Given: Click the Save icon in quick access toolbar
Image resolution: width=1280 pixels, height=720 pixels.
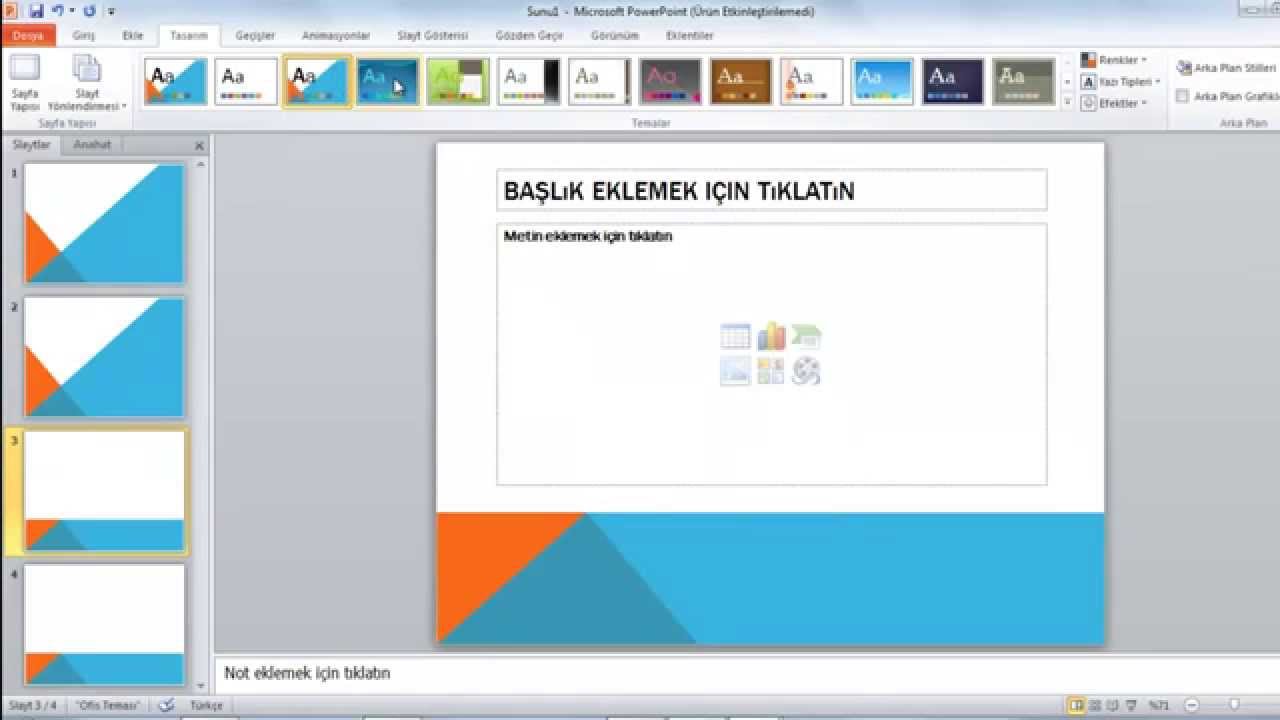Looking at the screenshot, I should click(36, 11).
